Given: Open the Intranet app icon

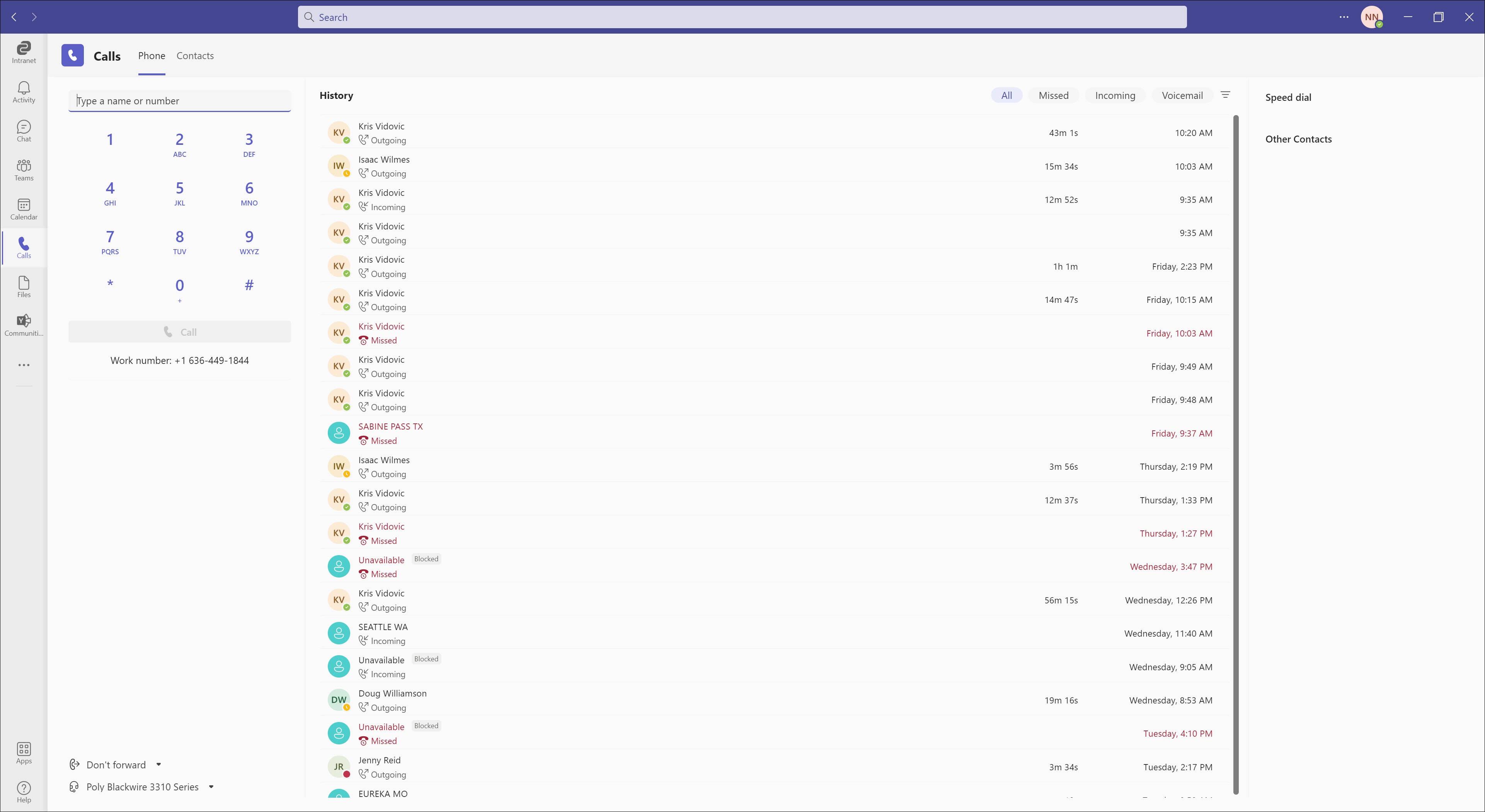Looking at the screenshot, I should pyautogui.click(x=24, y=52).
